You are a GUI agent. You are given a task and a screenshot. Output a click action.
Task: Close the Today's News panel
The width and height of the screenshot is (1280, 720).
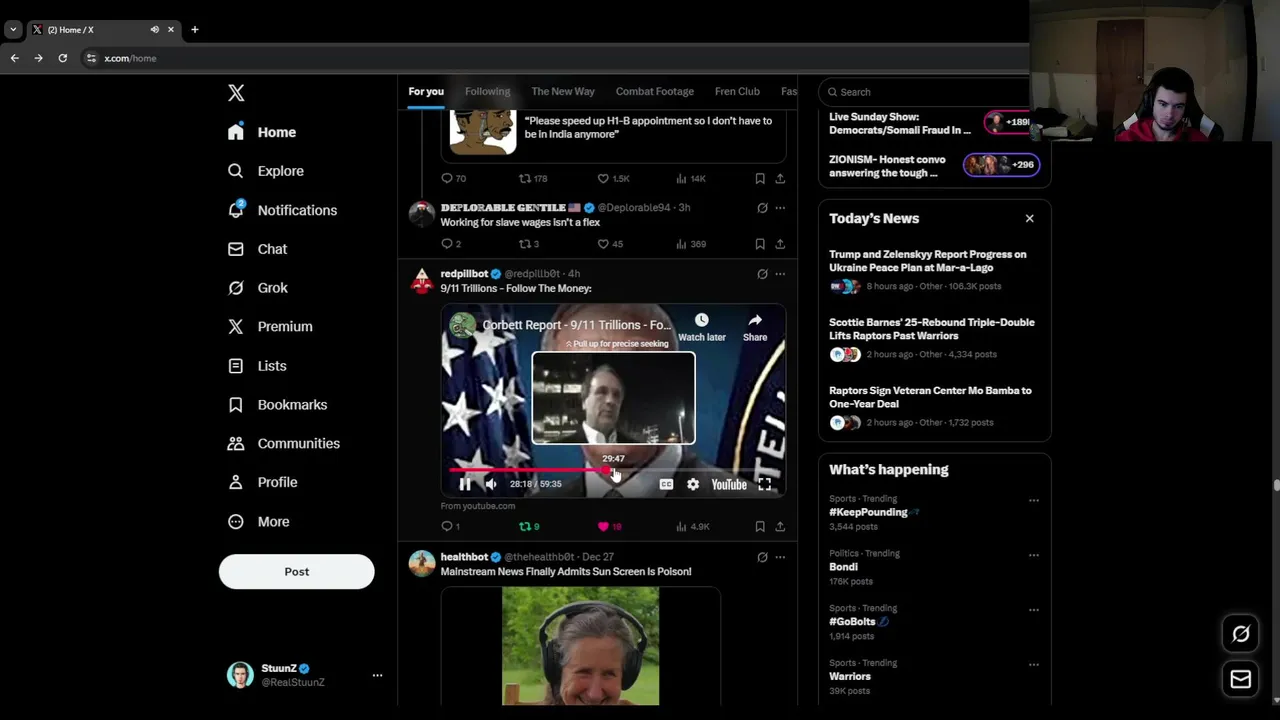tap(1029, 218)
